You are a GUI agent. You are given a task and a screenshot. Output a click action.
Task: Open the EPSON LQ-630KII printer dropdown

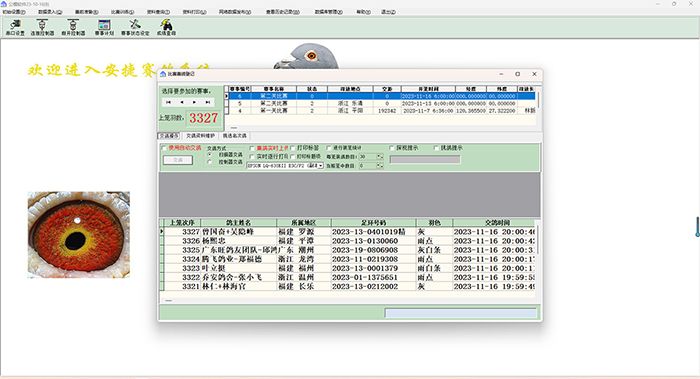coord(321,166)
